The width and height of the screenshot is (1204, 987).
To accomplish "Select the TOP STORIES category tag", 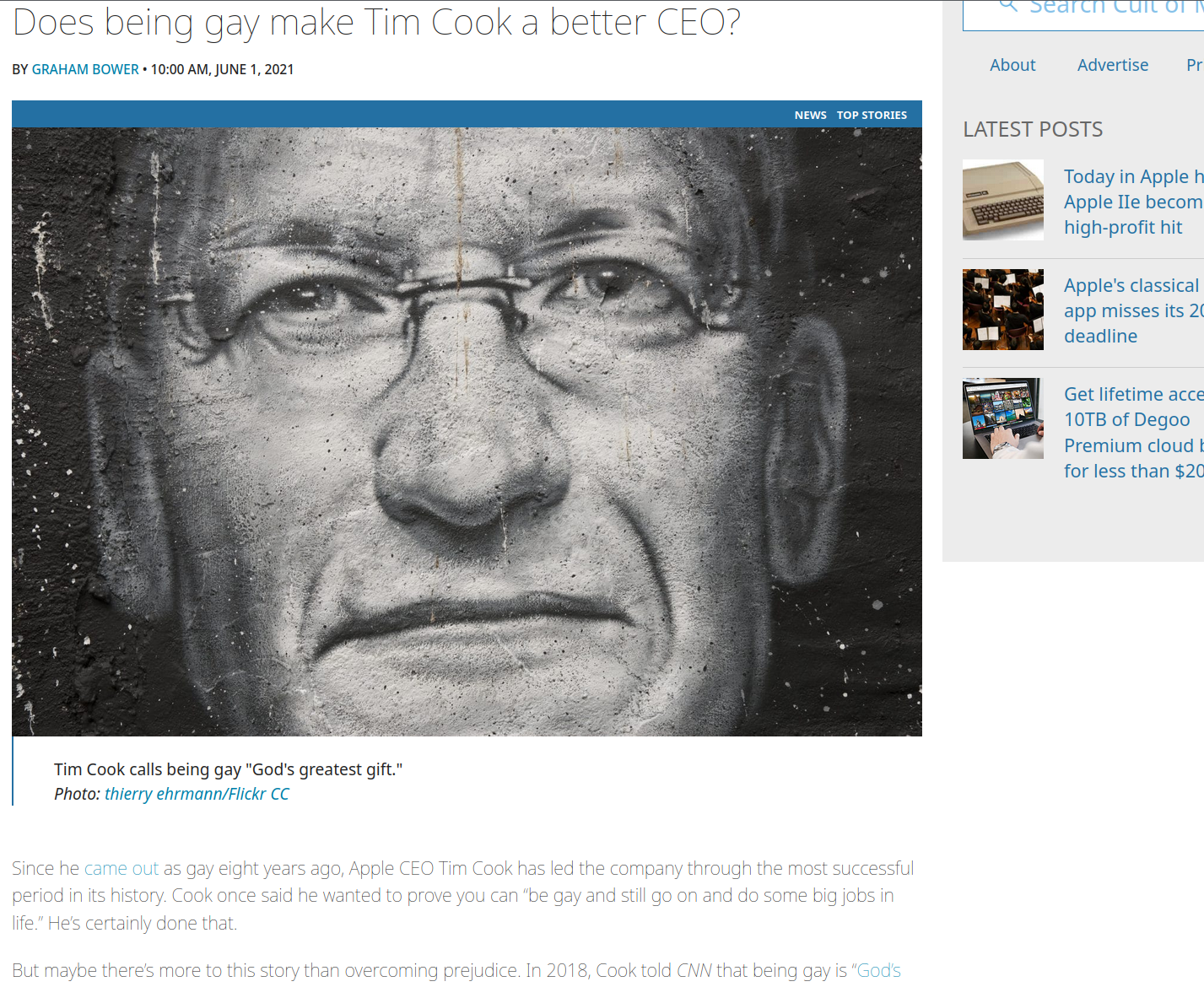I will pyautogui.click(x=872, y=115).
